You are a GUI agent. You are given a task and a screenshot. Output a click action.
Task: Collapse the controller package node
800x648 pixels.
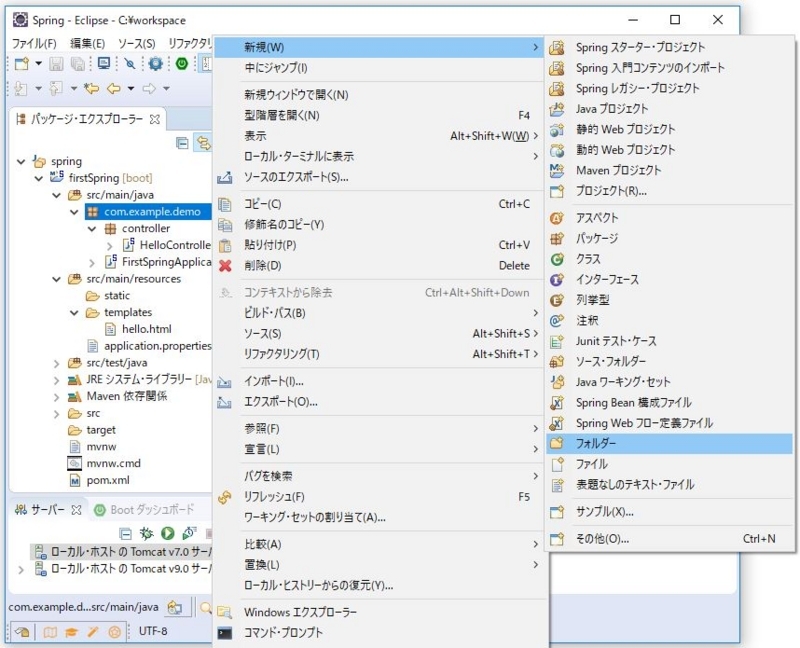tap(92, 229)
